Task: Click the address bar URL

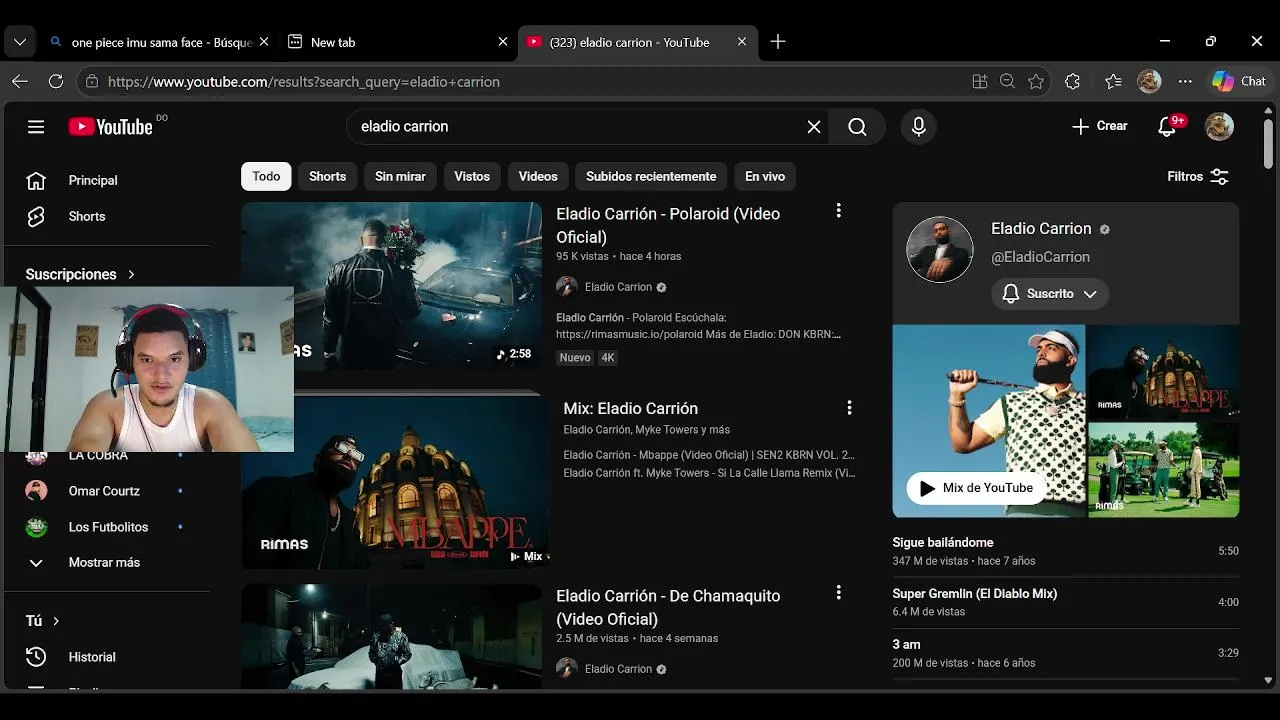Action: coord(303,82)
